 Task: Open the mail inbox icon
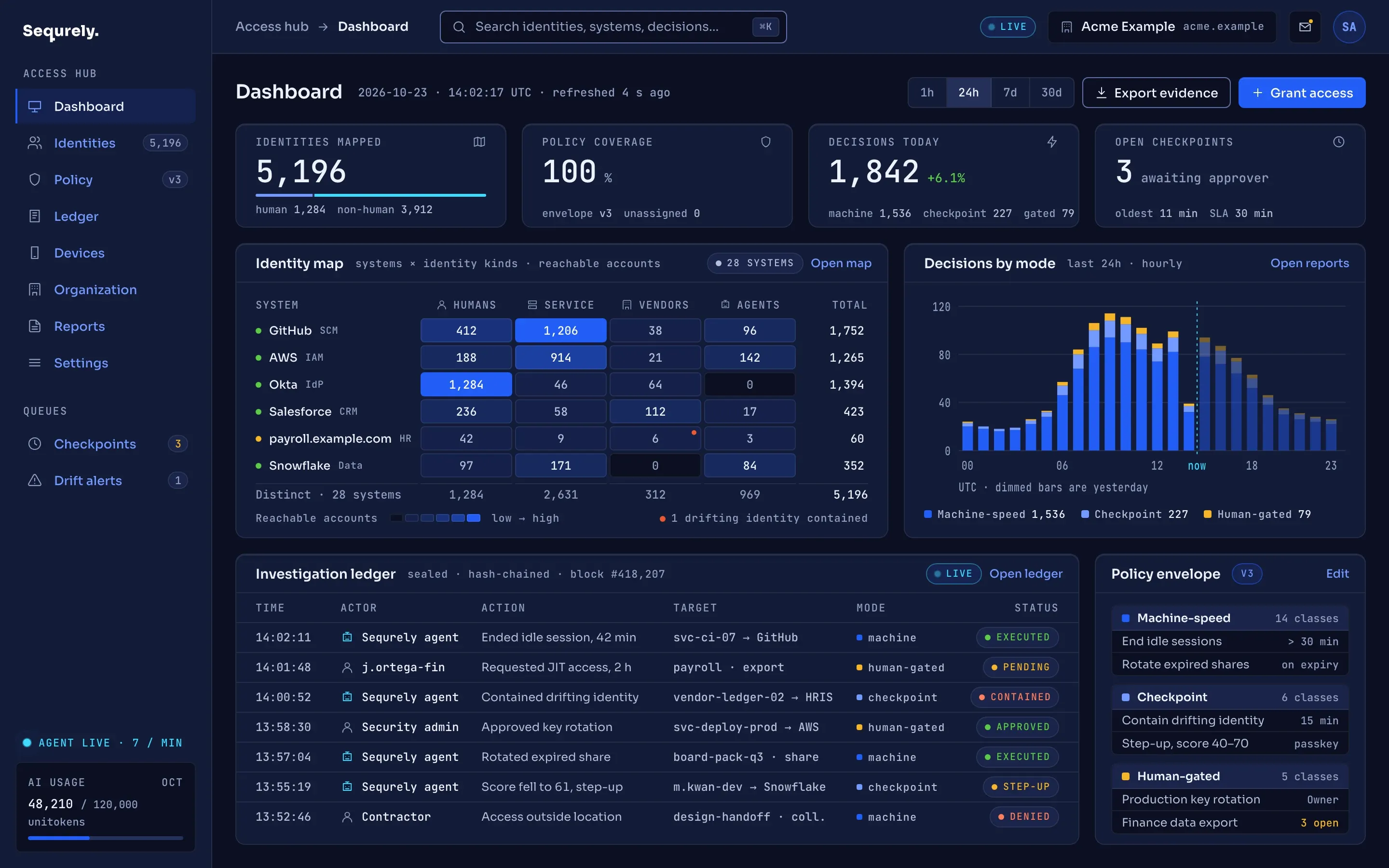point(1305,27)
